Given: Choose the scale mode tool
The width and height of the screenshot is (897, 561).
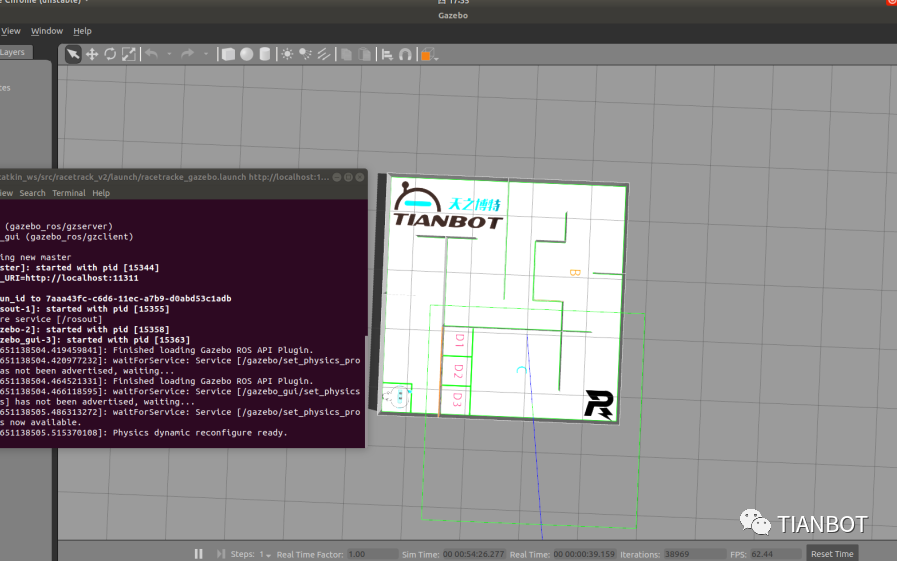Looking at the screenshot, I should [128, 54].
